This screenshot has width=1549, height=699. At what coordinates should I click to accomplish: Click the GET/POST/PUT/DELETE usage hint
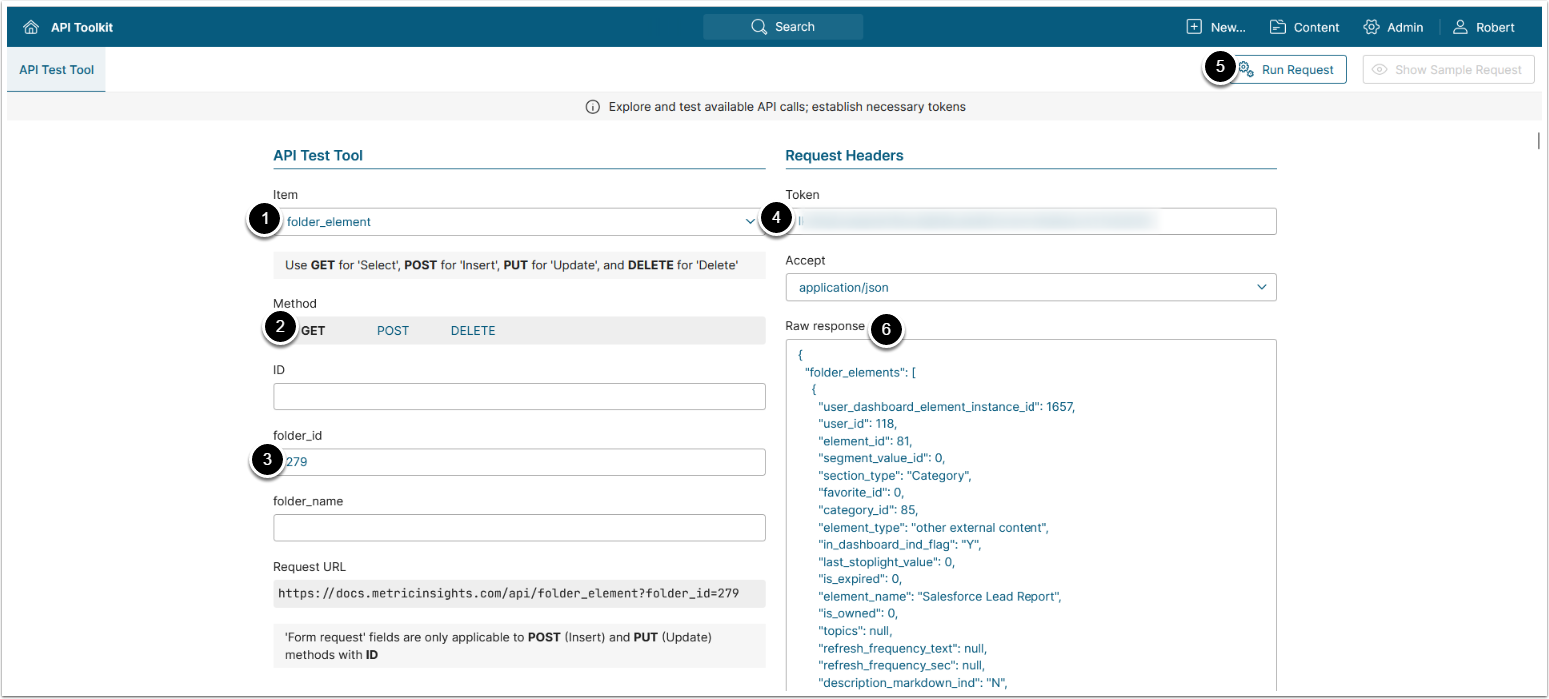519,265
